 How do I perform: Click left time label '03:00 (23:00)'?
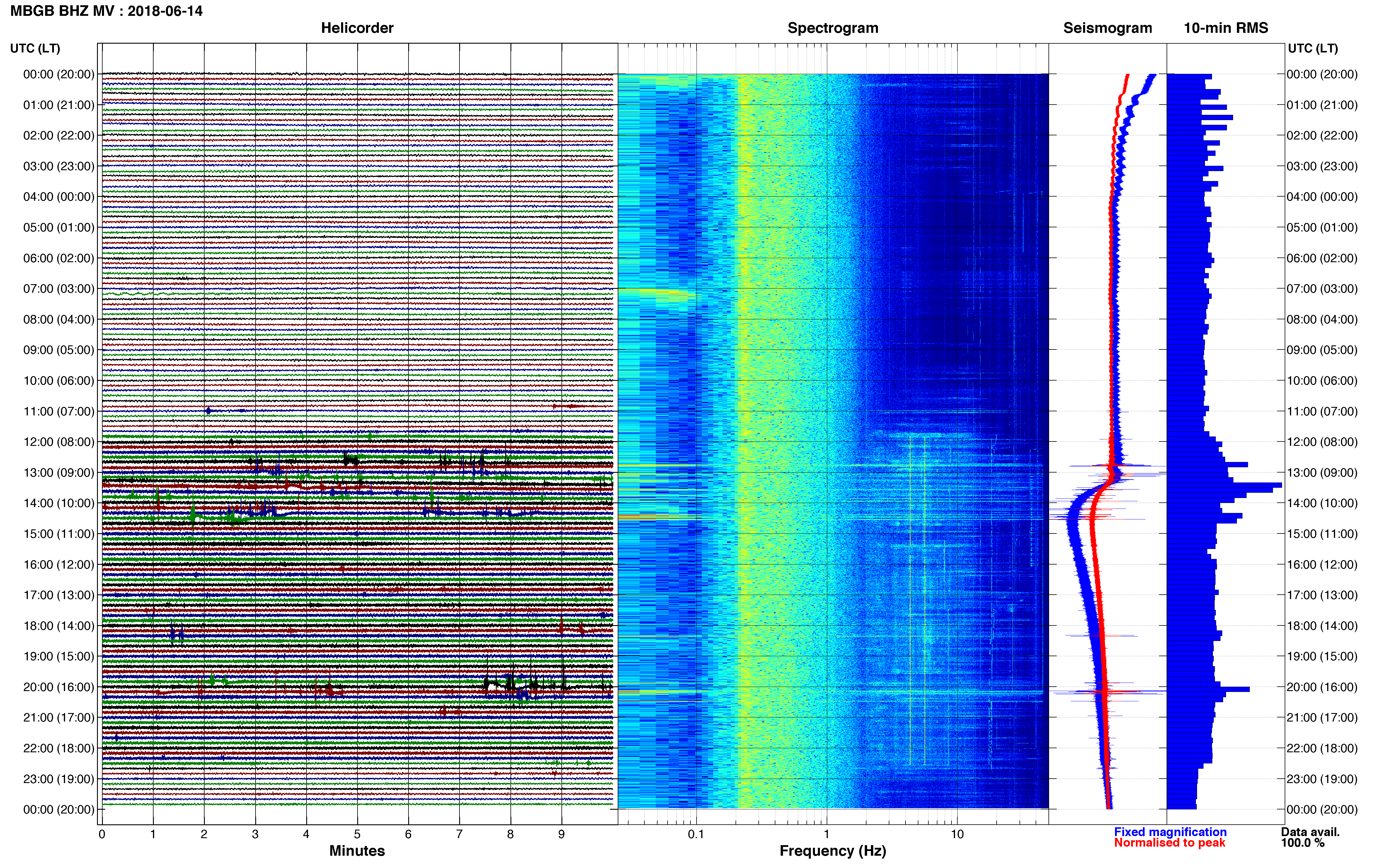[x=59, y=166]
